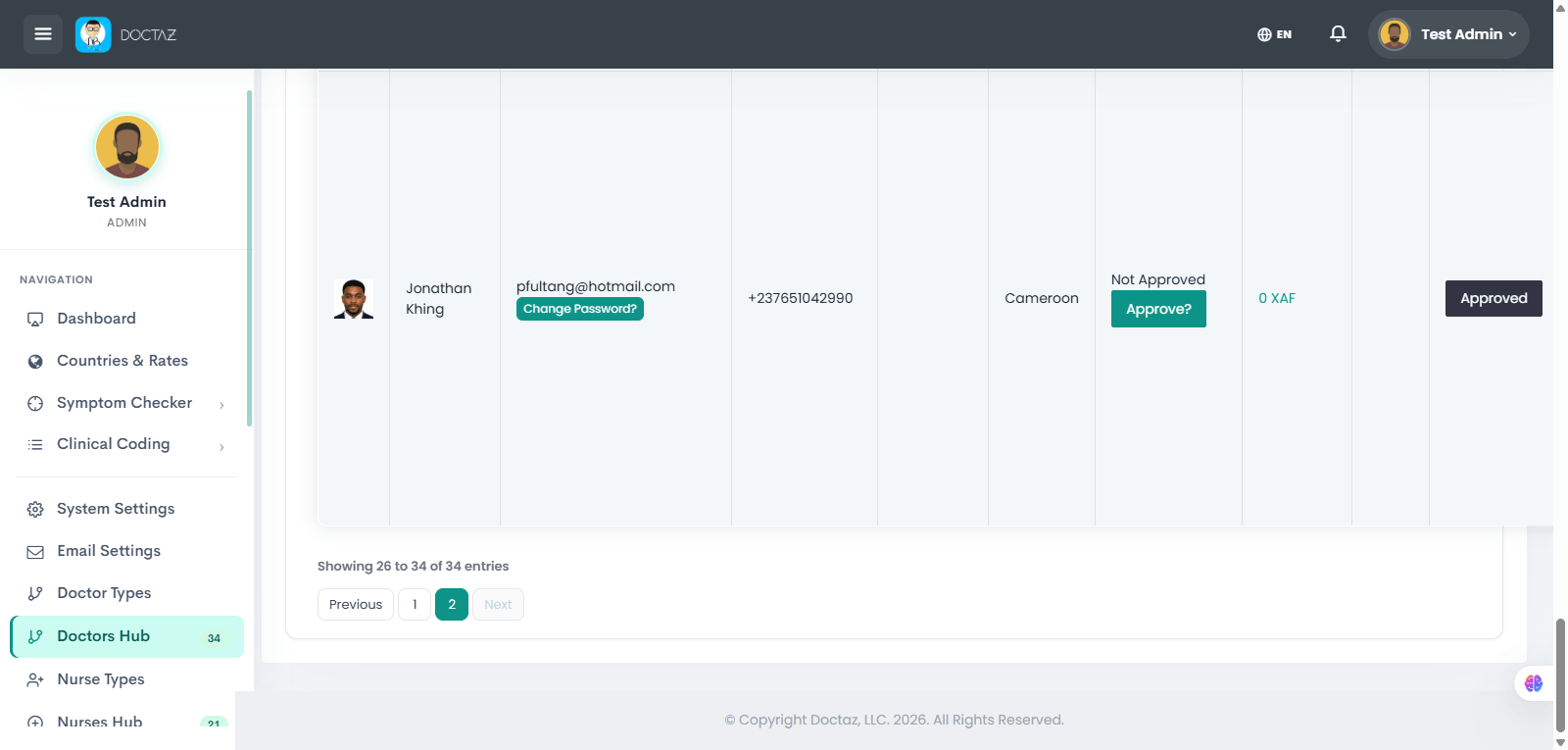Image resolution: width=1568 pixels, height=750 pixels.
Task: Click the AI brain widget icon
Action: click(1534, 683)
